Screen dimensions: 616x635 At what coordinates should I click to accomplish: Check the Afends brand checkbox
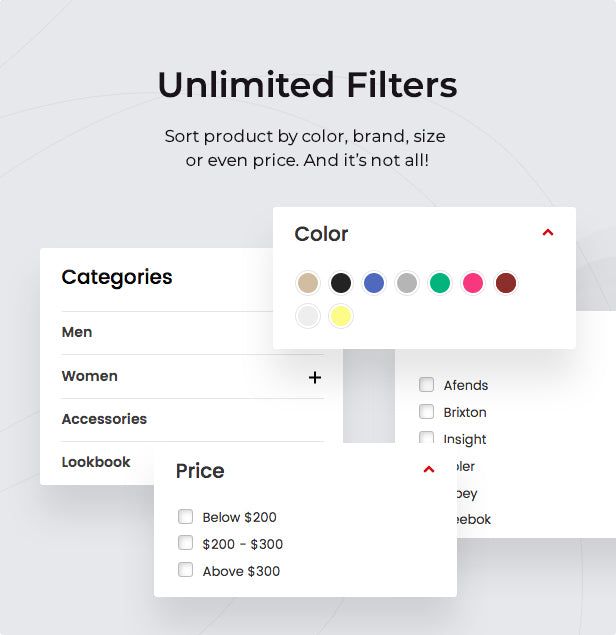click(x=427, y=385)
